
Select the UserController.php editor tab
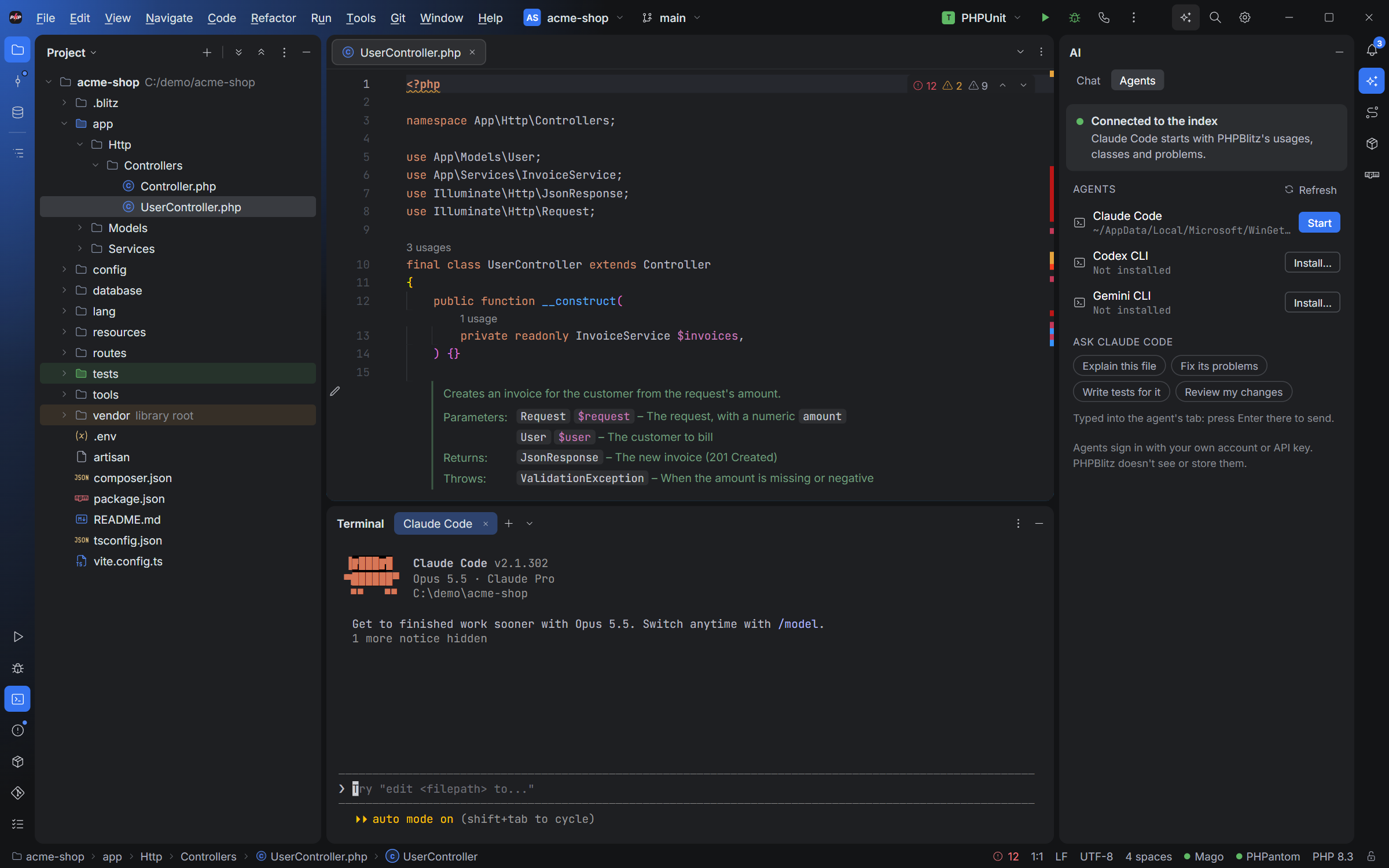[409, 53]
